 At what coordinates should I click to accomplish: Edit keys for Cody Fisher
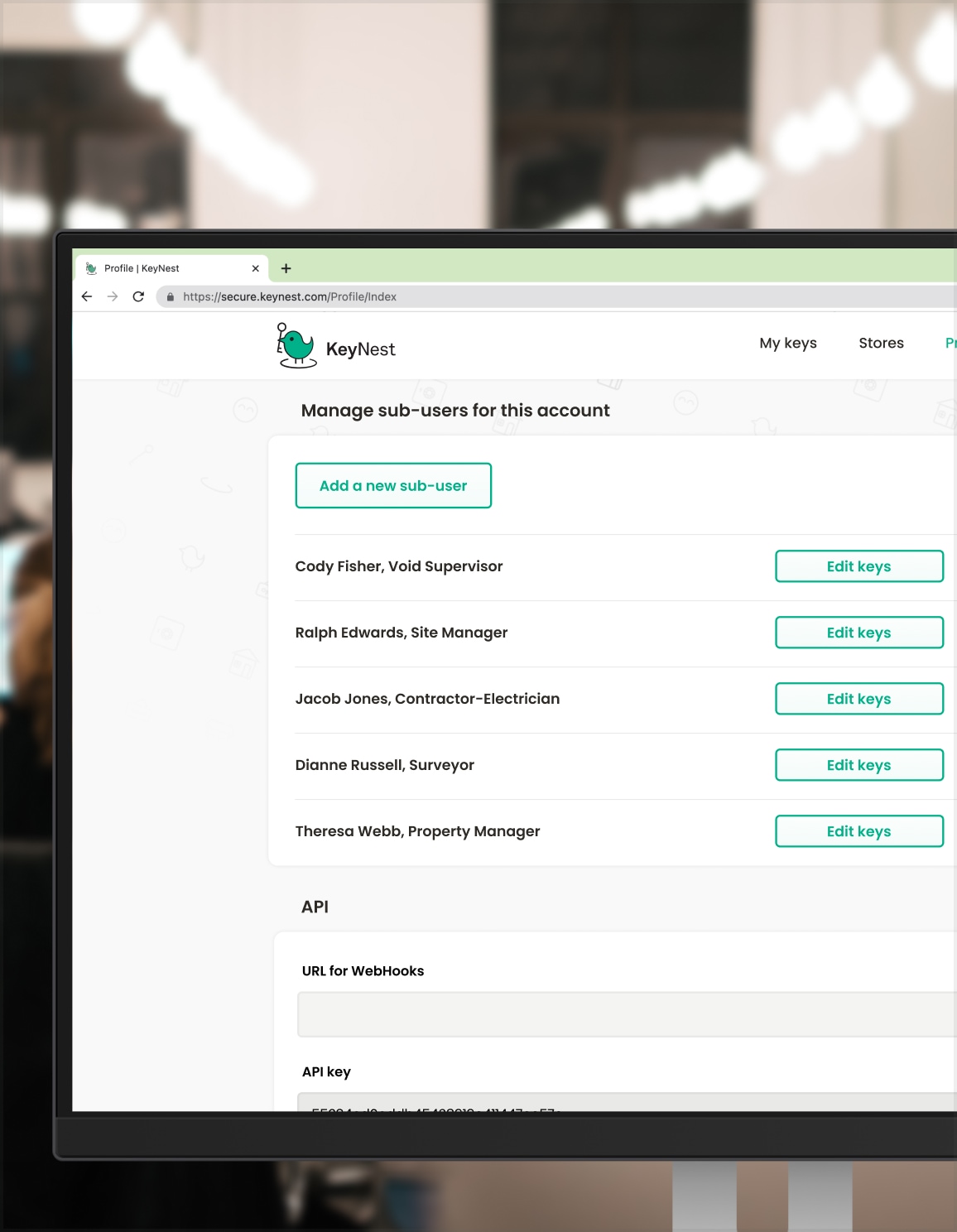pos(858,566)
